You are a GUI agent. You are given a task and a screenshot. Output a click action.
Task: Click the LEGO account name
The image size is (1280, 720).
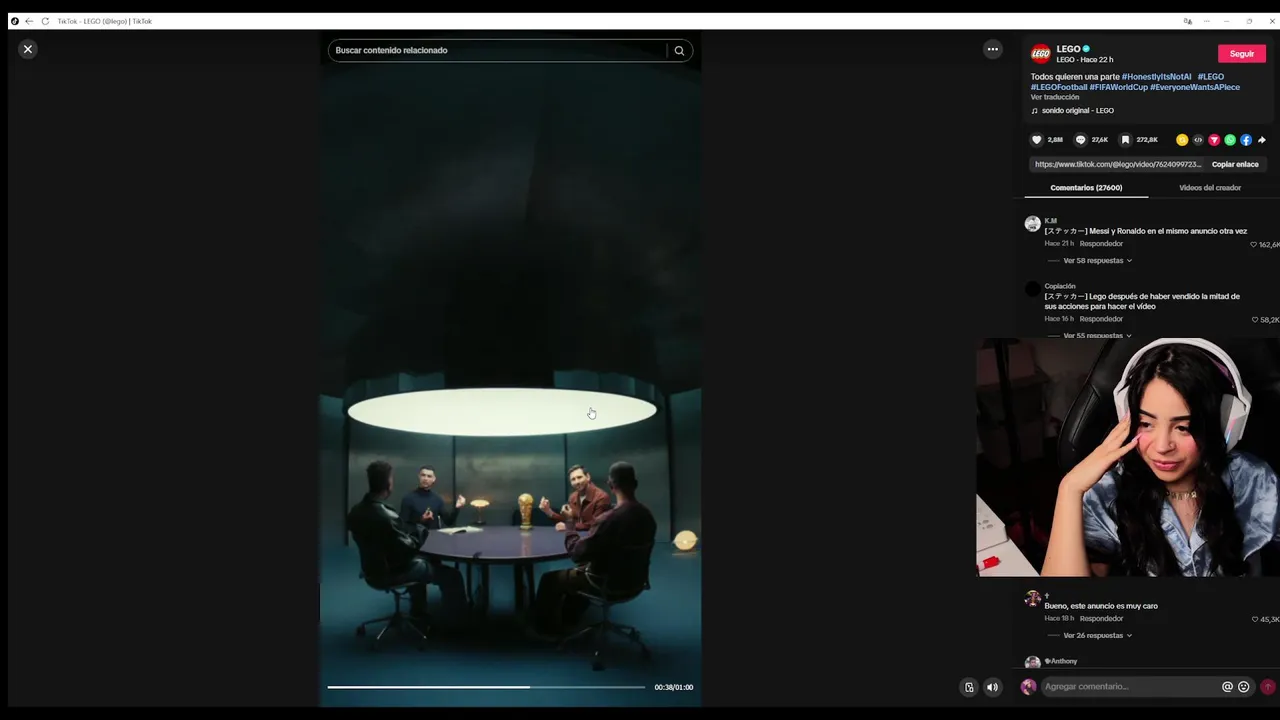[x=1068, y=49]
